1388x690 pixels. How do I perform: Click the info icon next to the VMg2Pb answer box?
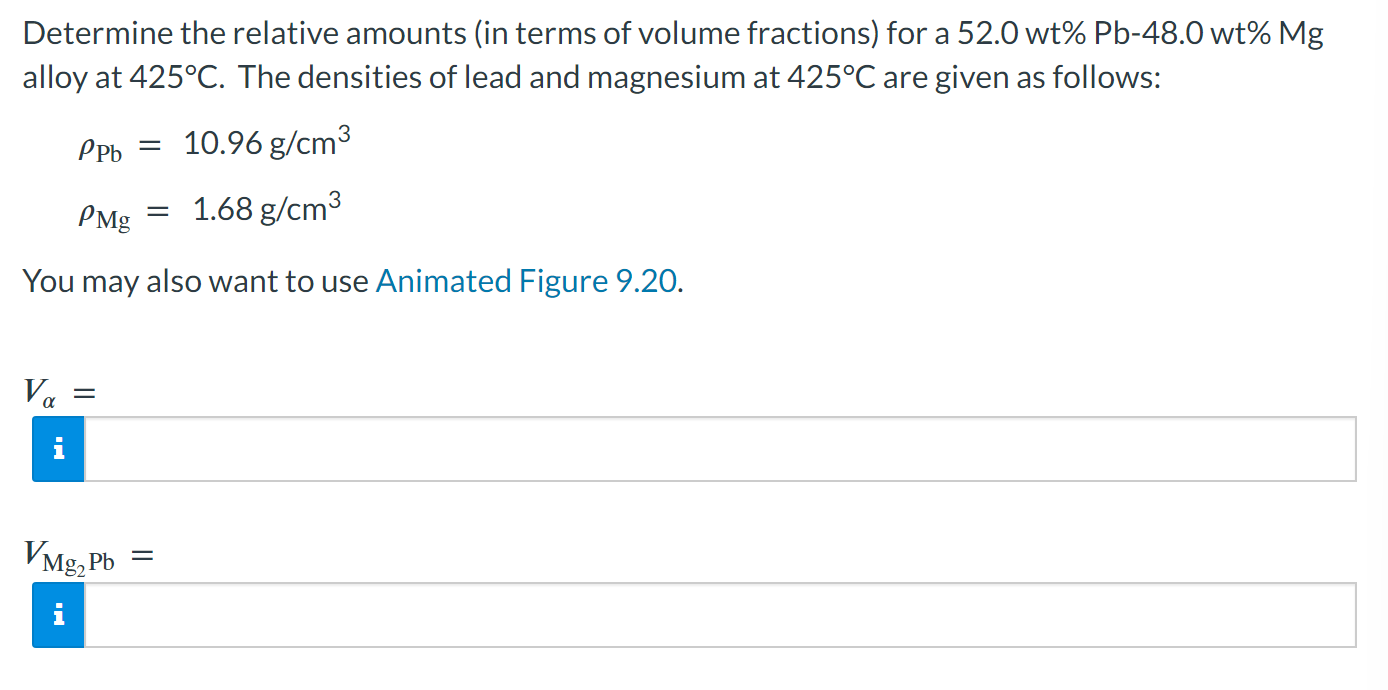point(58,615)
